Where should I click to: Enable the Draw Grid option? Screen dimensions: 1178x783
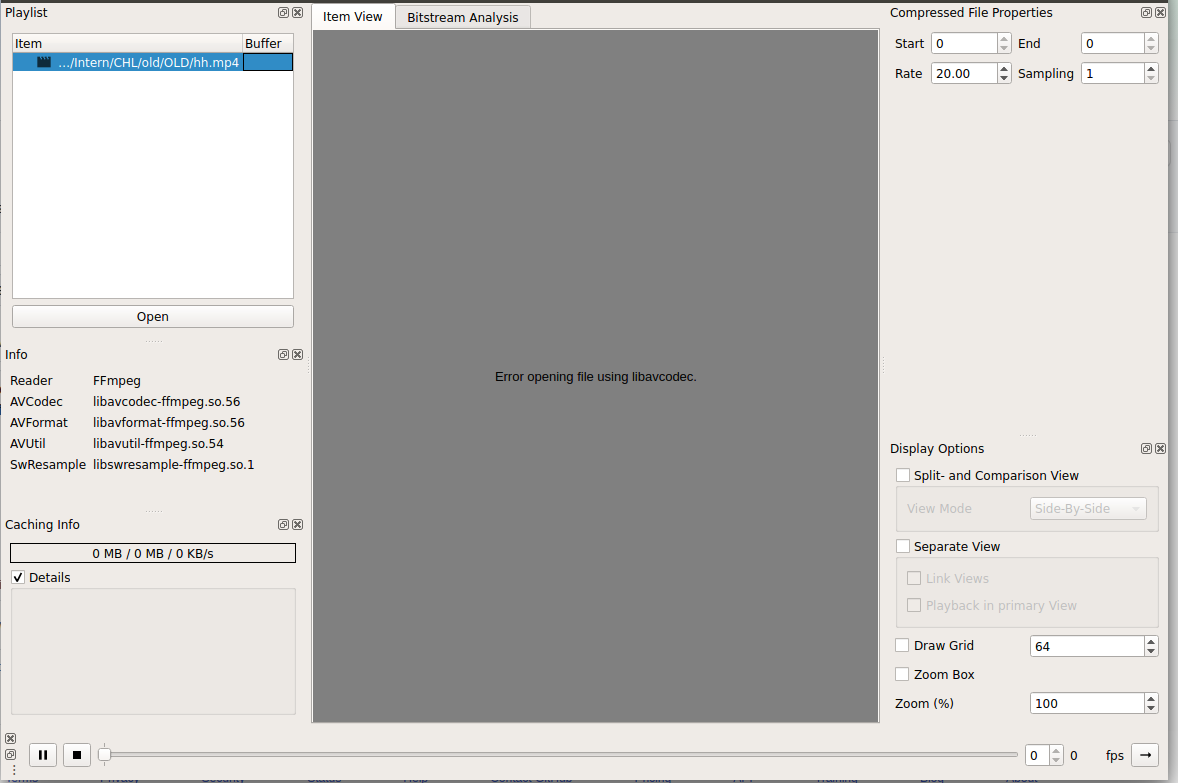pos(902,645)
